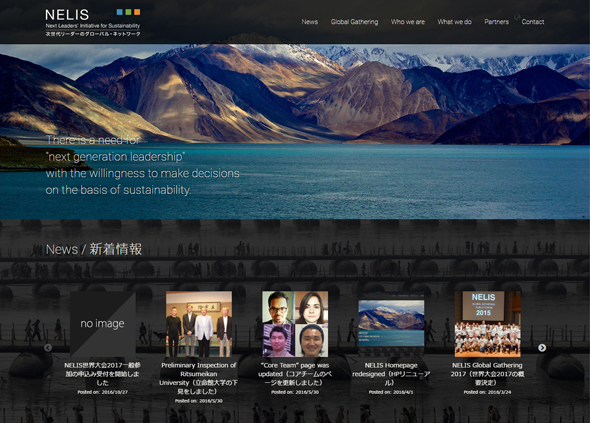Click the 'no image' news thumbnail
The width and height of the screenshot is (590, 423).
click(x=103, y=324)
